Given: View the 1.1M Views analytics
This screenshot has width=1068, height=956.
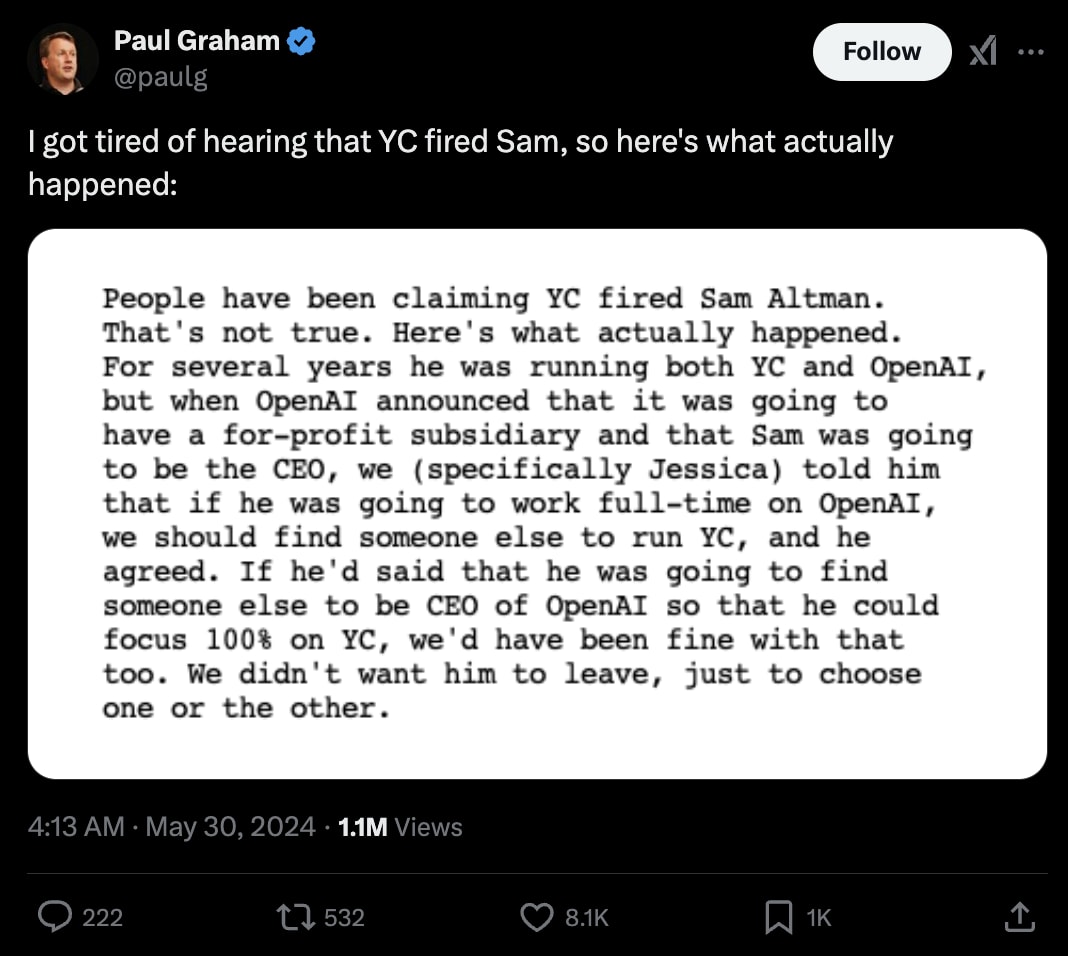Looking at the screenshot, I should click(x=400, y=827).
